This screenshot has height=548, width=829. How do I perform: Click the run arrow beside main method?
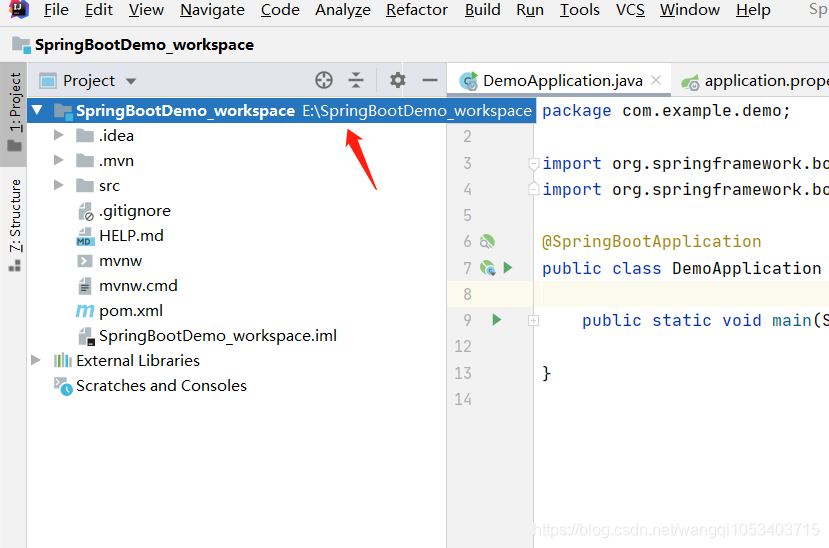(496, 320)
